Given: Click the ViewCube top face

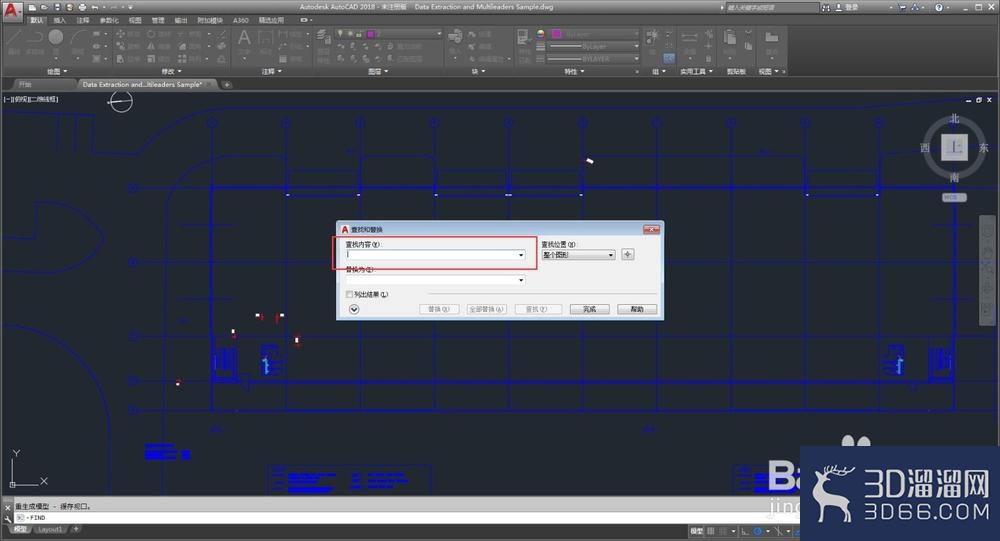Looking at the screenshot, I should pyautogui.click(x=954, y=147).
